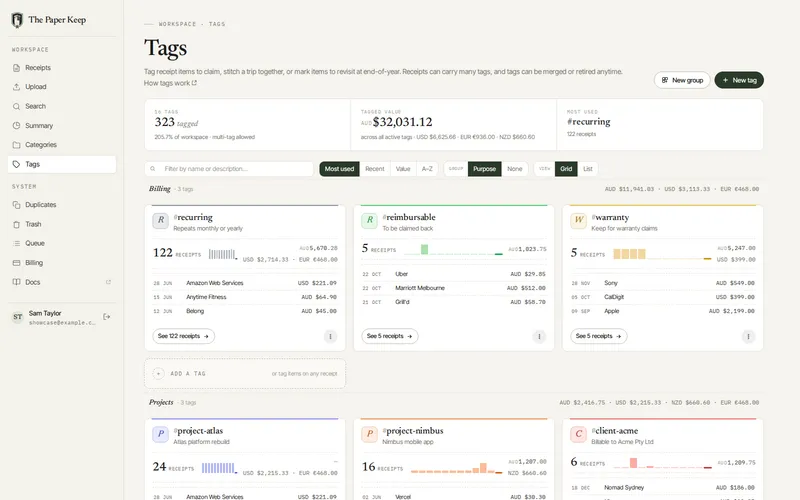Open the #reimbursable tag title
The image size is (800, 500).
point(409,217)
